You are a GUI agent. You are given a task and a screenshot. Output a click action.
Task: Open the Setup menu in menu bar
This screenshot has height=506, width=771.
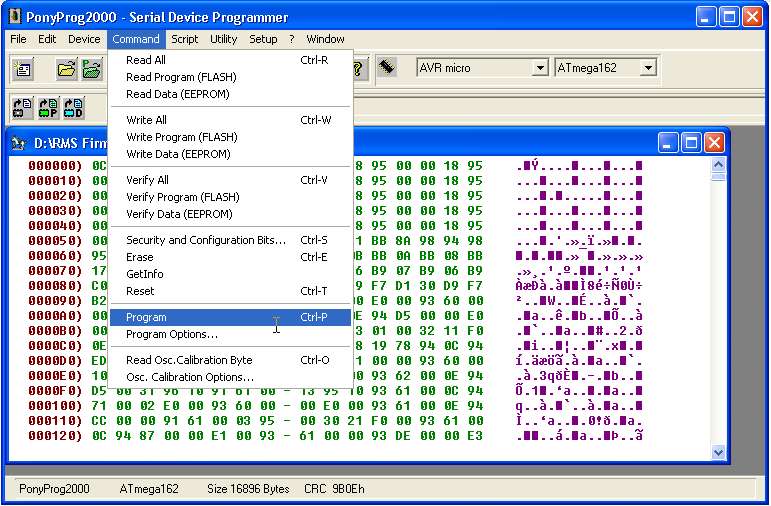[x=263, y=39]
